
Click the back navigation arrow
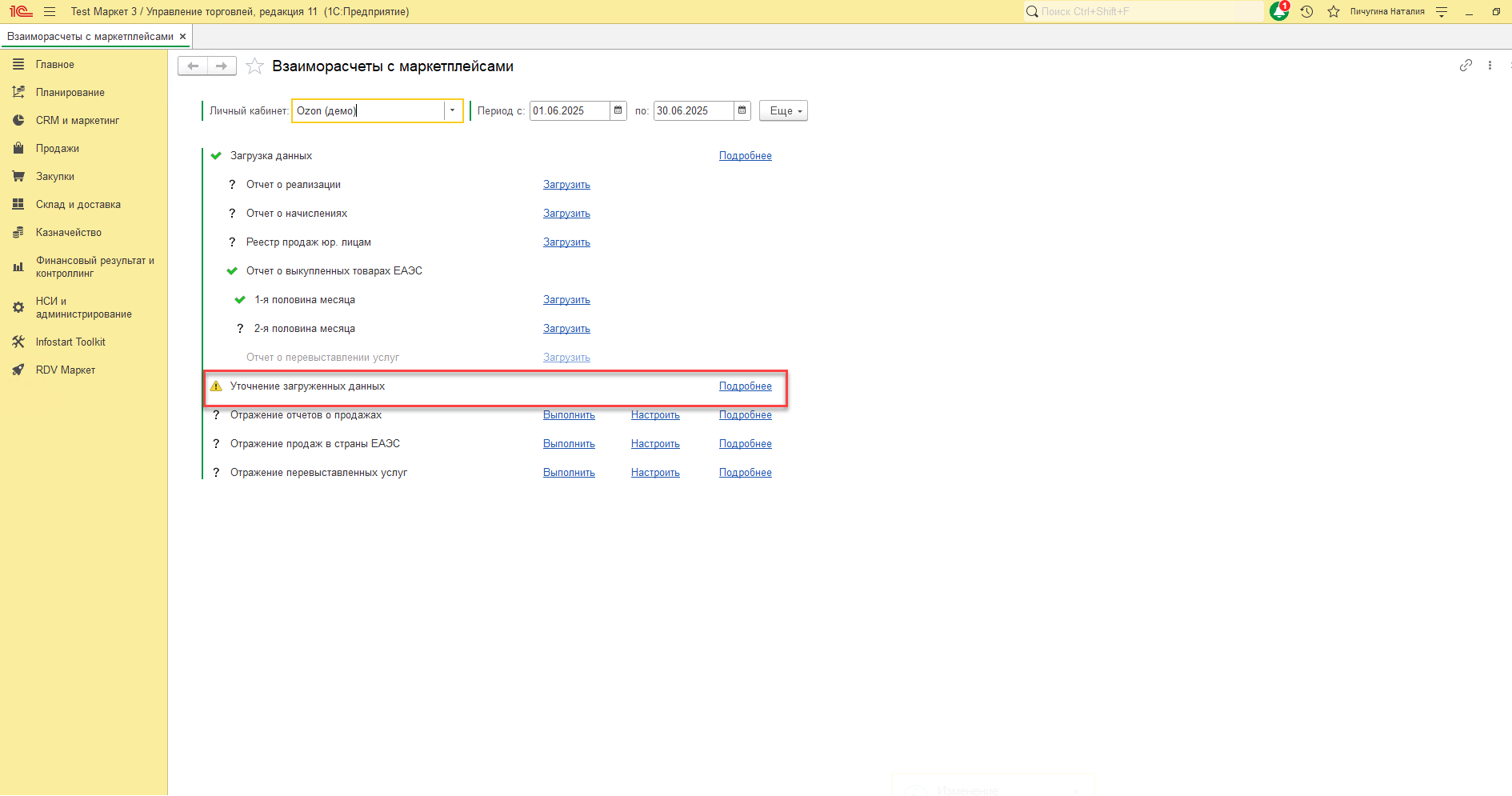193,66
